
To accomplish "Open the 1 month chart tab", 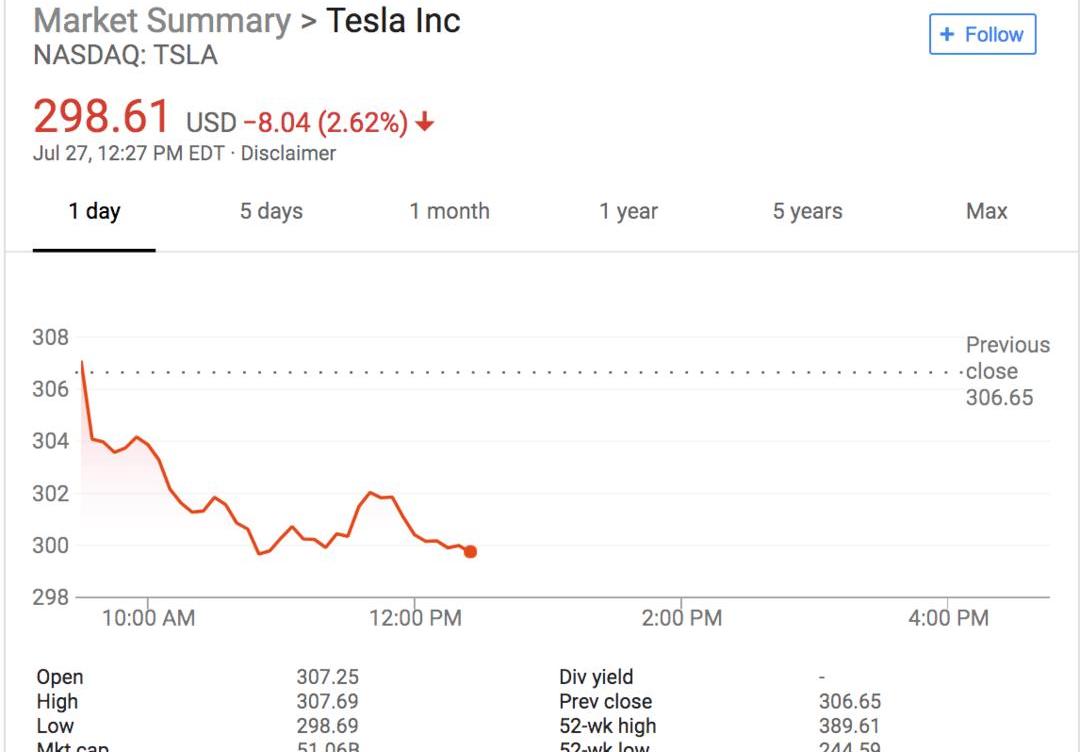I will click(449, 212).
